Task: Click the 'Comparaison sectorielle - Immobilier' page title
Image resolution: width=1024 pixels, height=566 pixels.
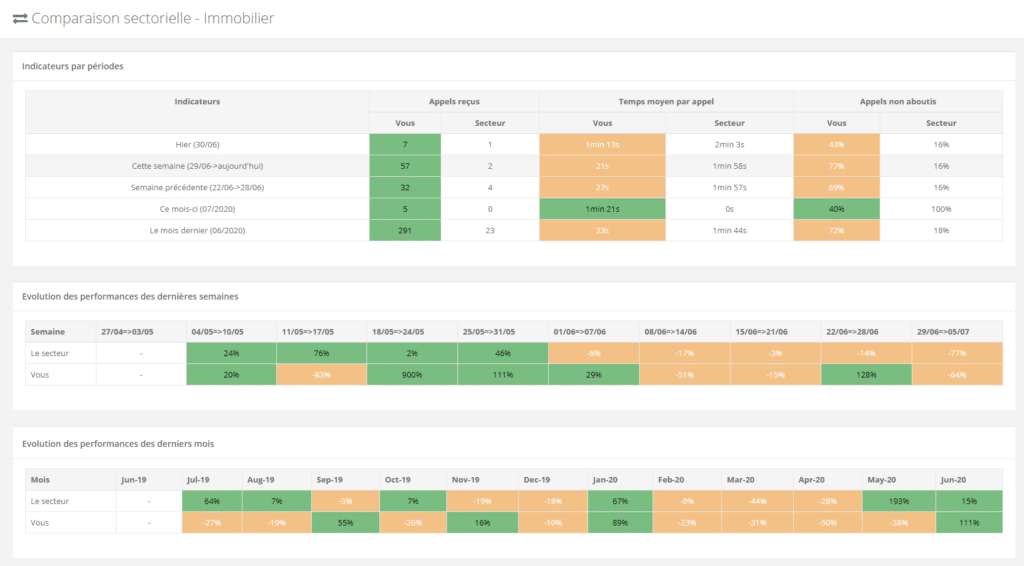Action: [x=153, y=18]
